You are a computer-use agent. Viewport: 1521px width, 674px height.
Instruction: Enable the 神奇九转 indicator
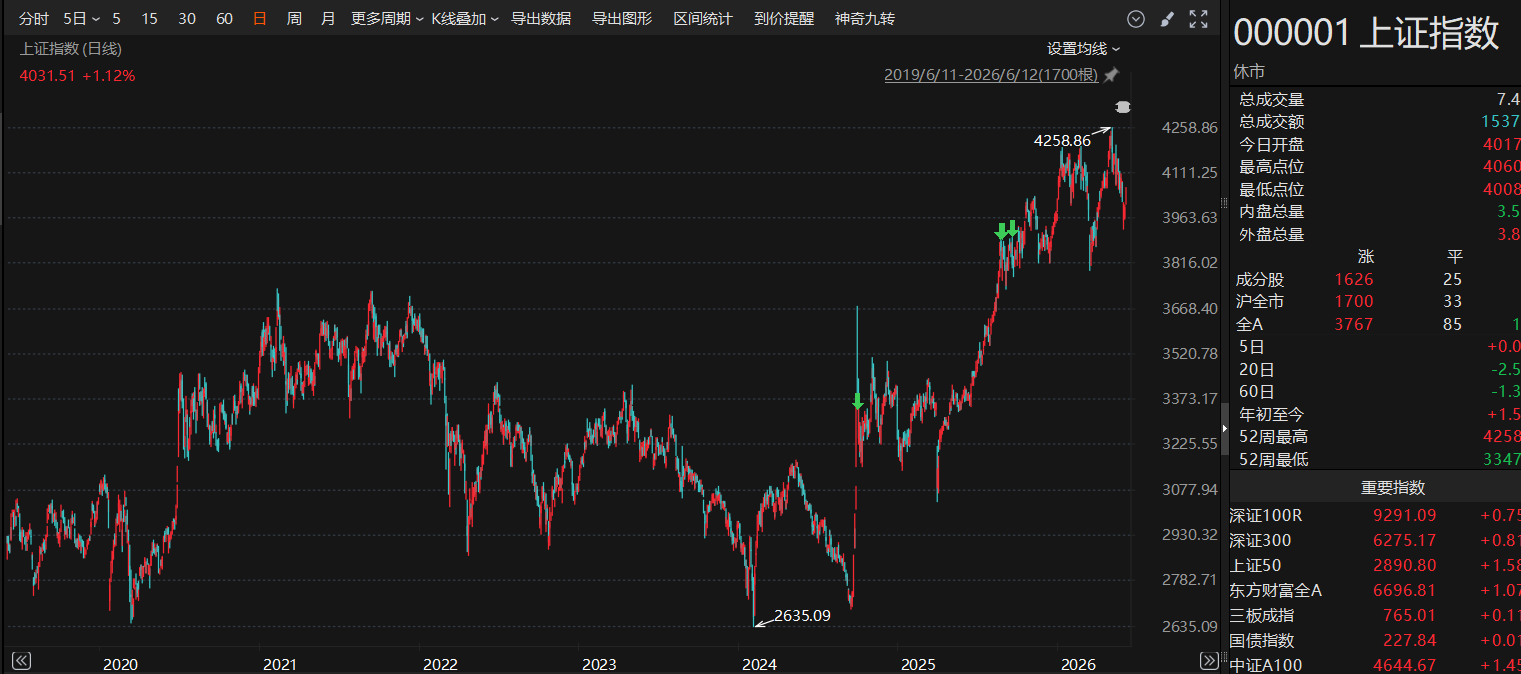tap(865, 19)
